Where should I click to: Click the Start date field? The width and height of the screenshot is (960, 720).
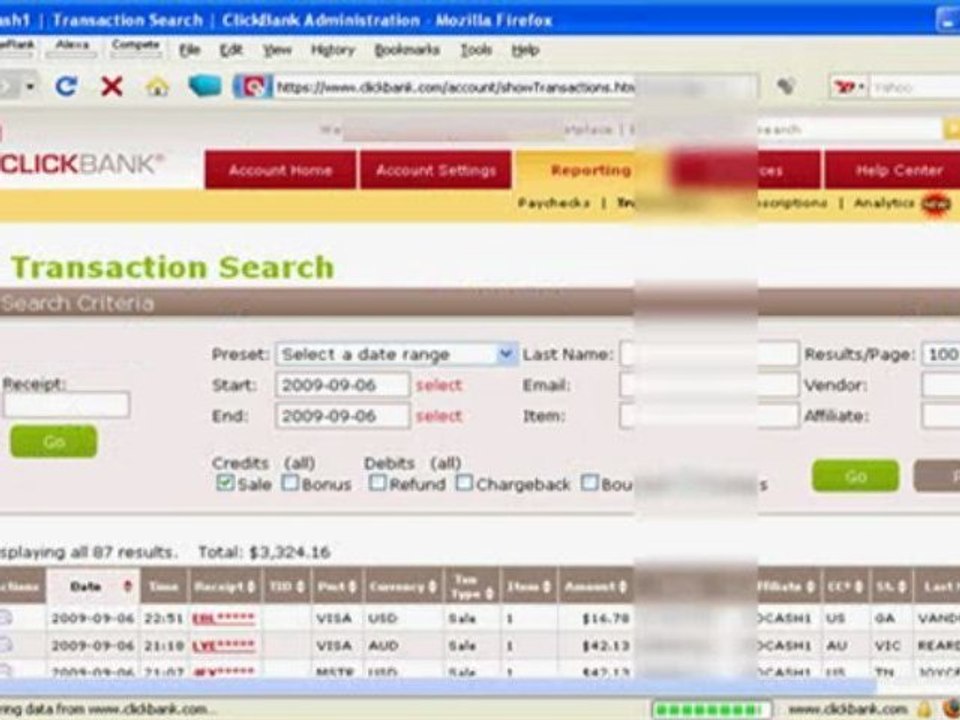click(343, 385)
